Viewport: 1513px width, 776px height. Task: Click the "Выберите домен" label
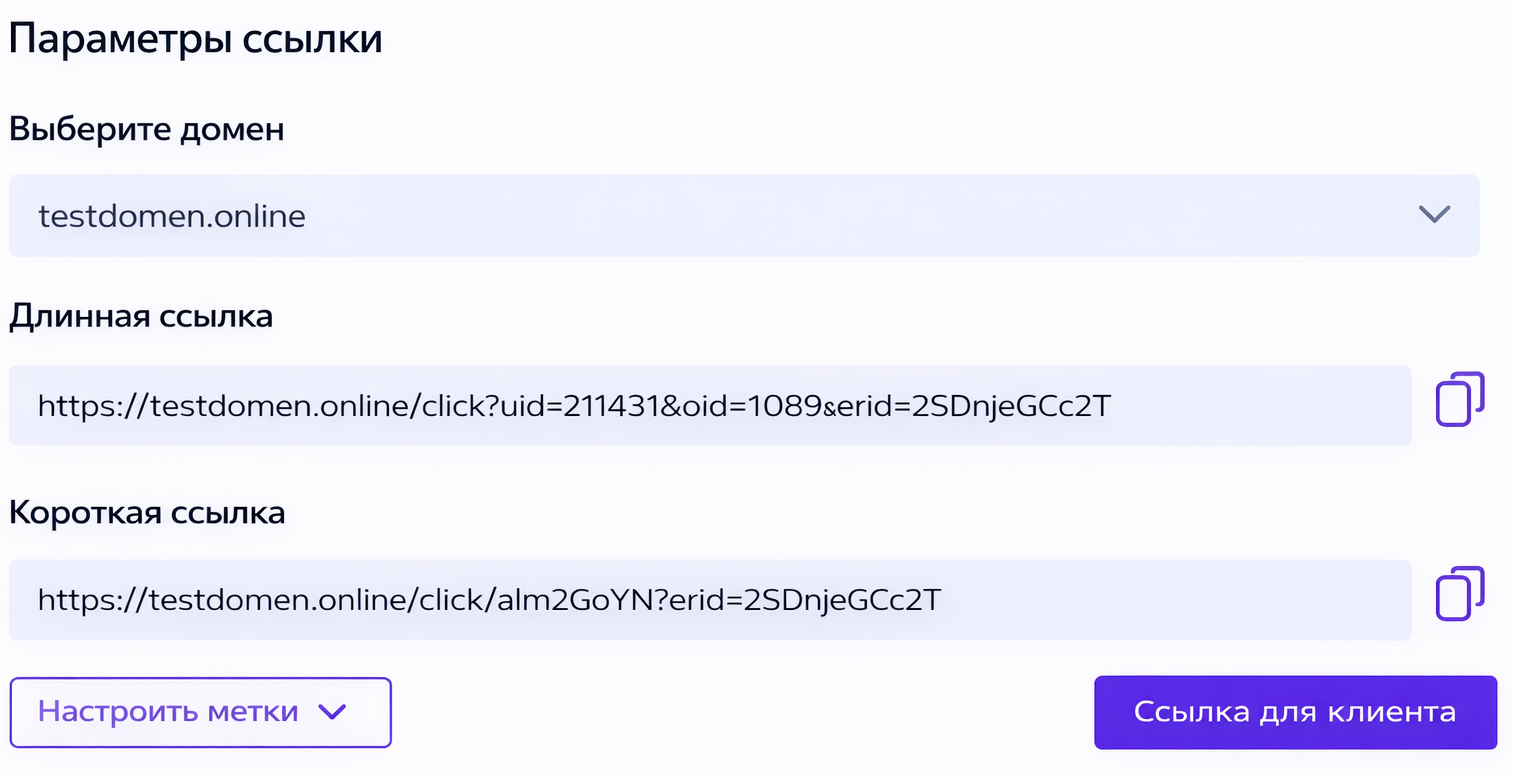(147, 129)
